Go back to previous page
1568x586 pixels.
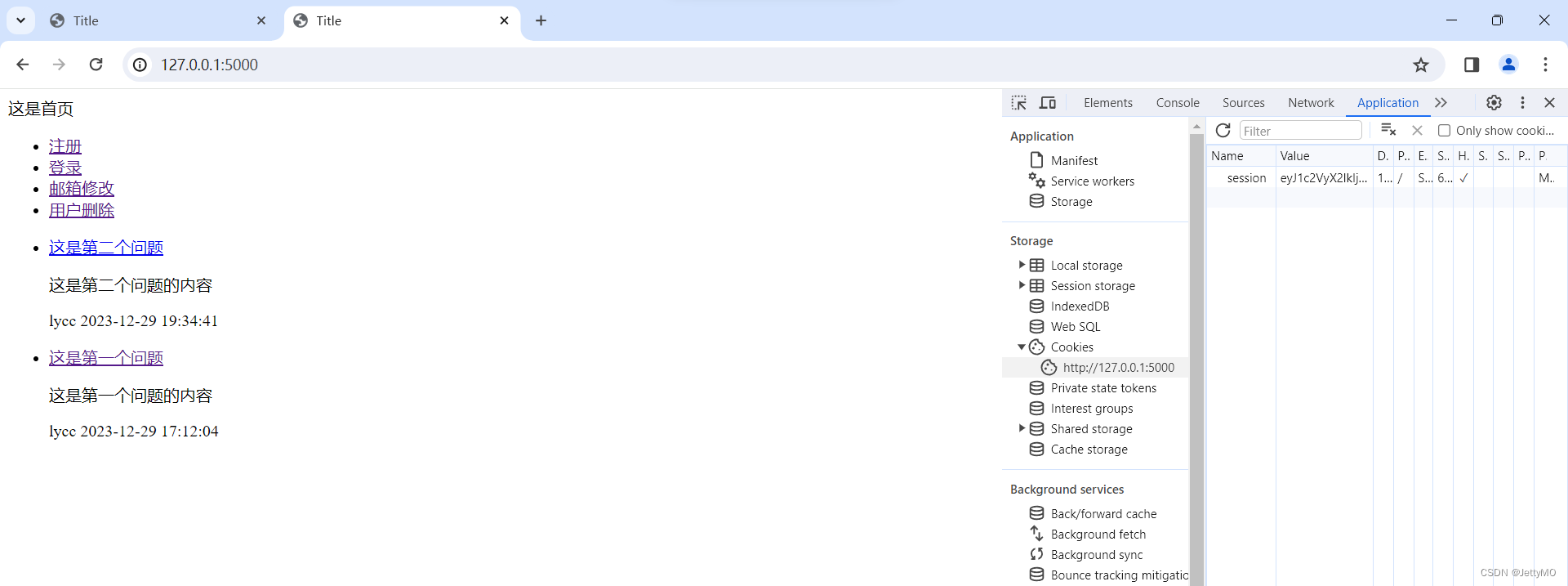(23, 65)
